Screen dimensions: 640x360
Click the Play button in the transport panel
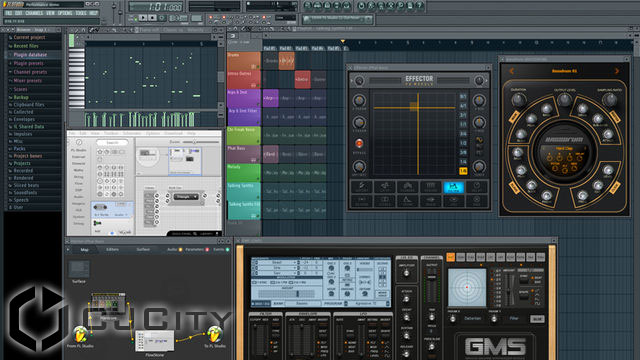coord(143,18)
